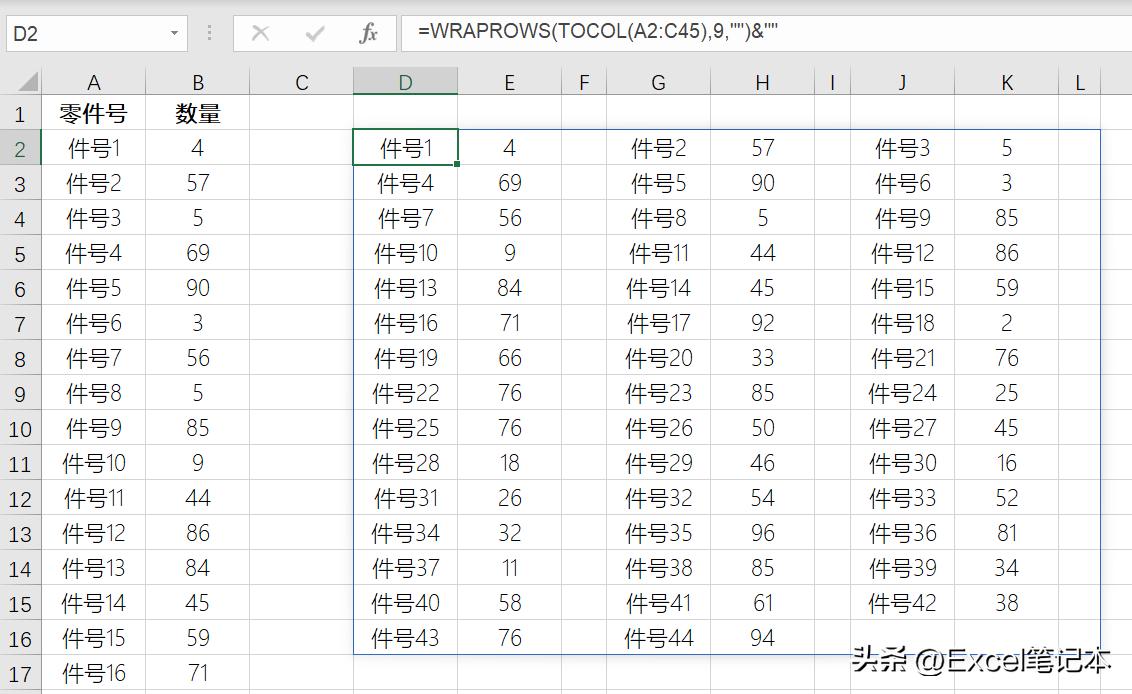Select cell D2 containing 件号1
This screenshot has width=1132, height=694.
[405, 147]
